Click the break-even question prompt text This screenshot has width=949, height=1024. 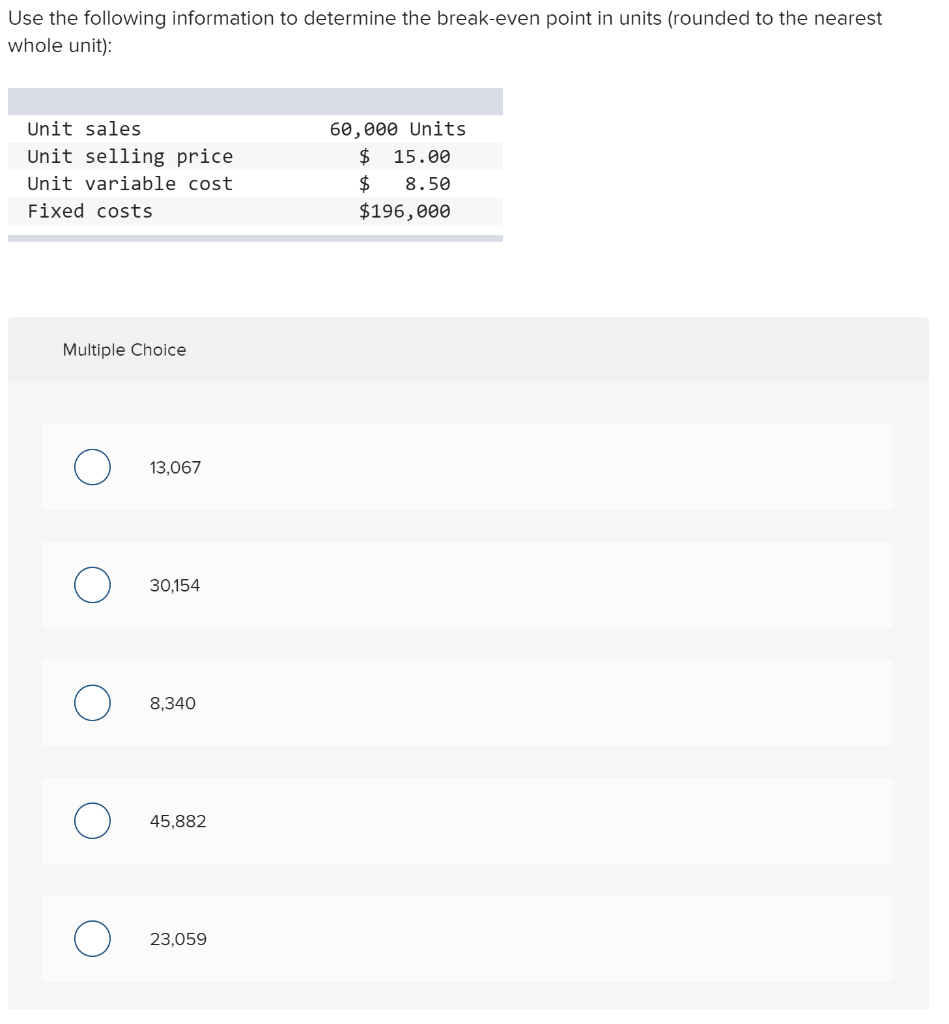tap(445, 19)
